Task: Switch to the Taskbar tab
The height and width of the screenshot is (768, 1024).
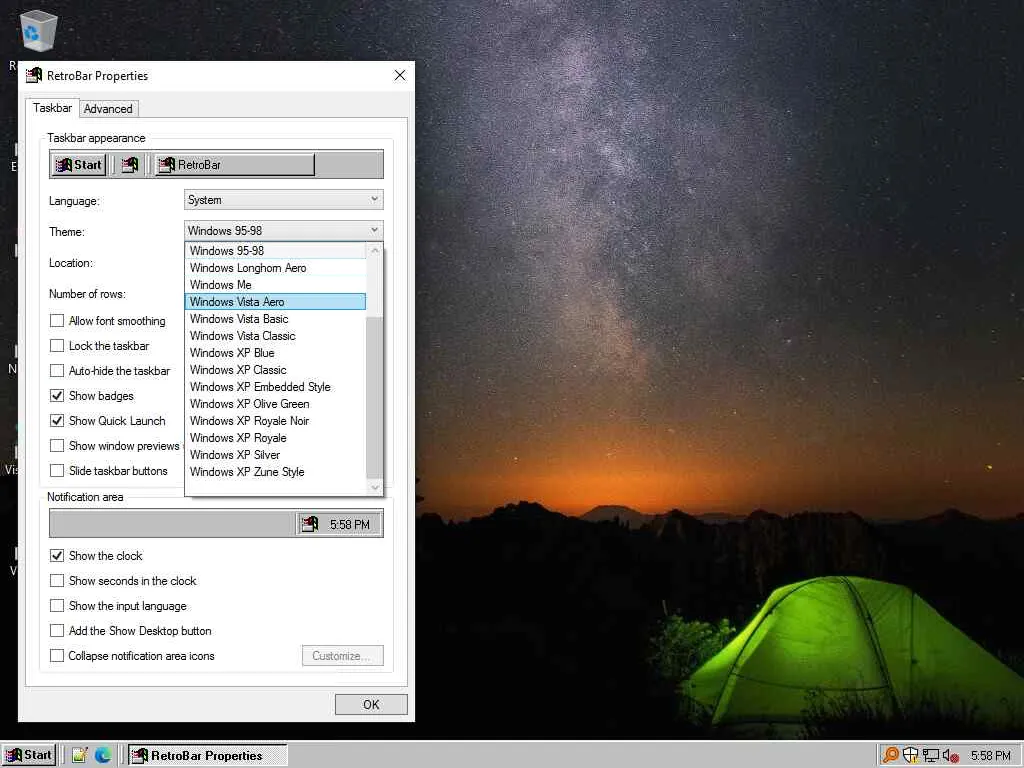Action: click(52, 108)
